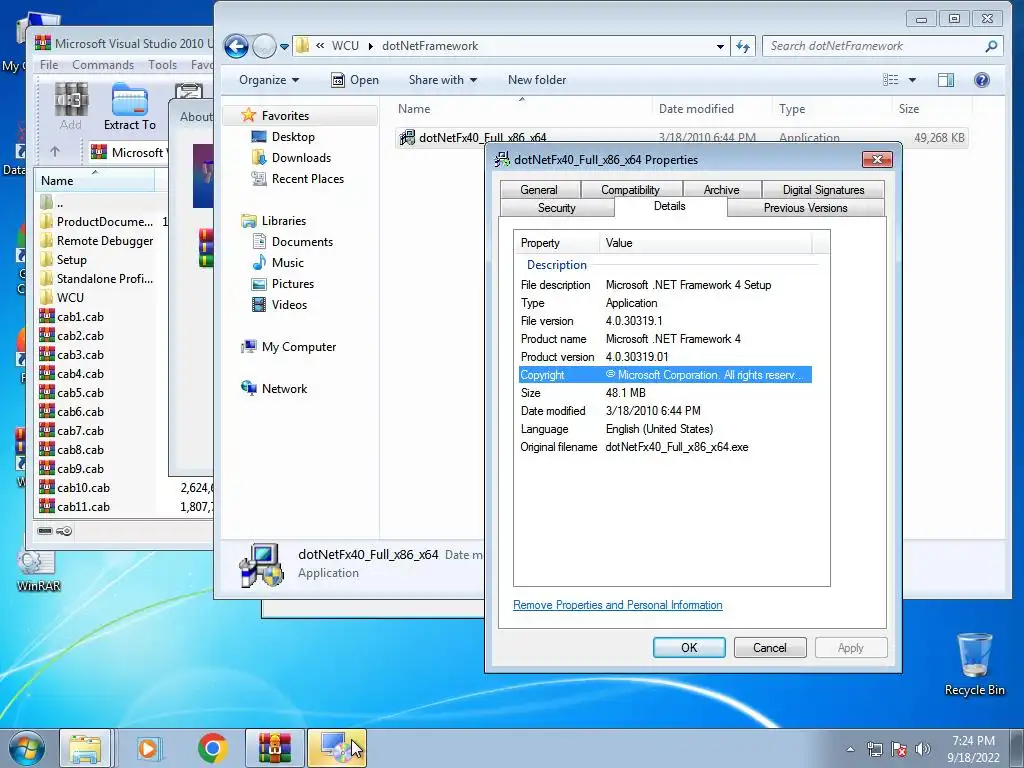Open Videos library
The width and height of the screenshot is (1024, 768).
[x=289, y=304]
